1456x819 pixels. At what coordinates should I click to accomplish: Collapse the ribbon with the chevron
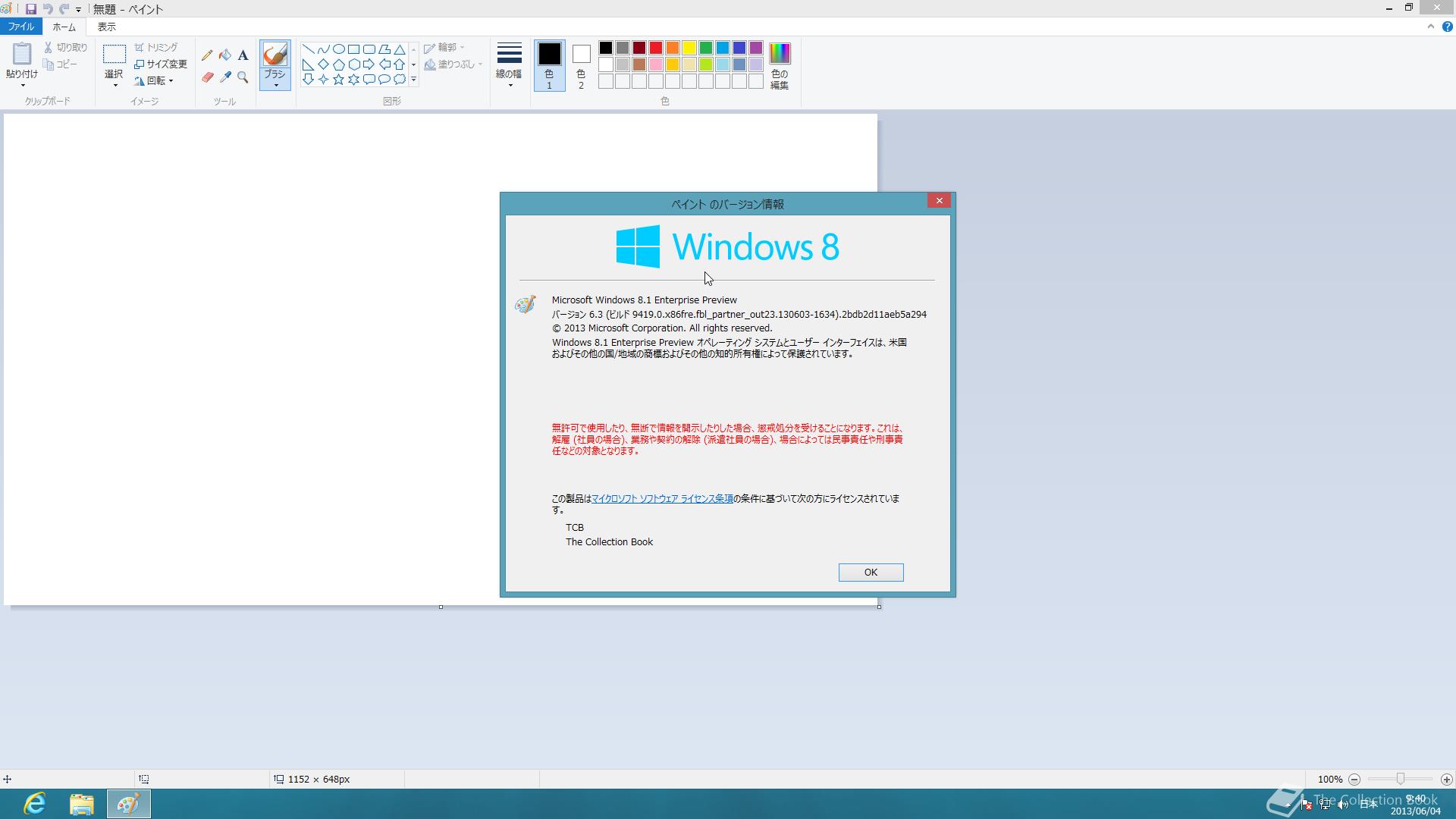(1431, 27)
